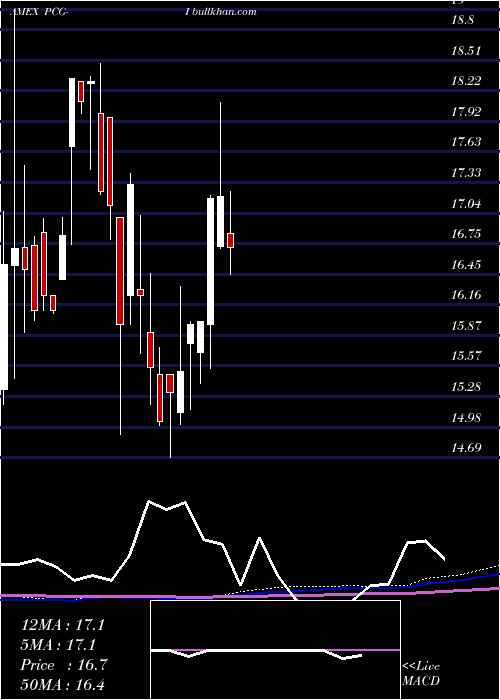Click the MACD inset mini chart
500x700 pixels.
[x=275, y=650]
